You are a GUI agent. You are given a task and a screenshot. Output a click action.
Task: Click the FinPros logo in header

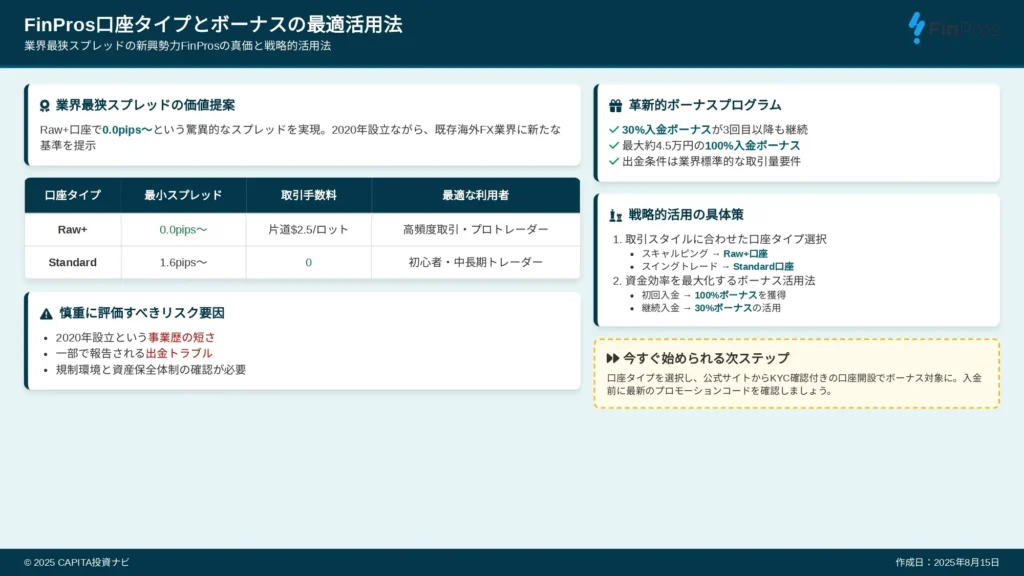coord(953,28)
